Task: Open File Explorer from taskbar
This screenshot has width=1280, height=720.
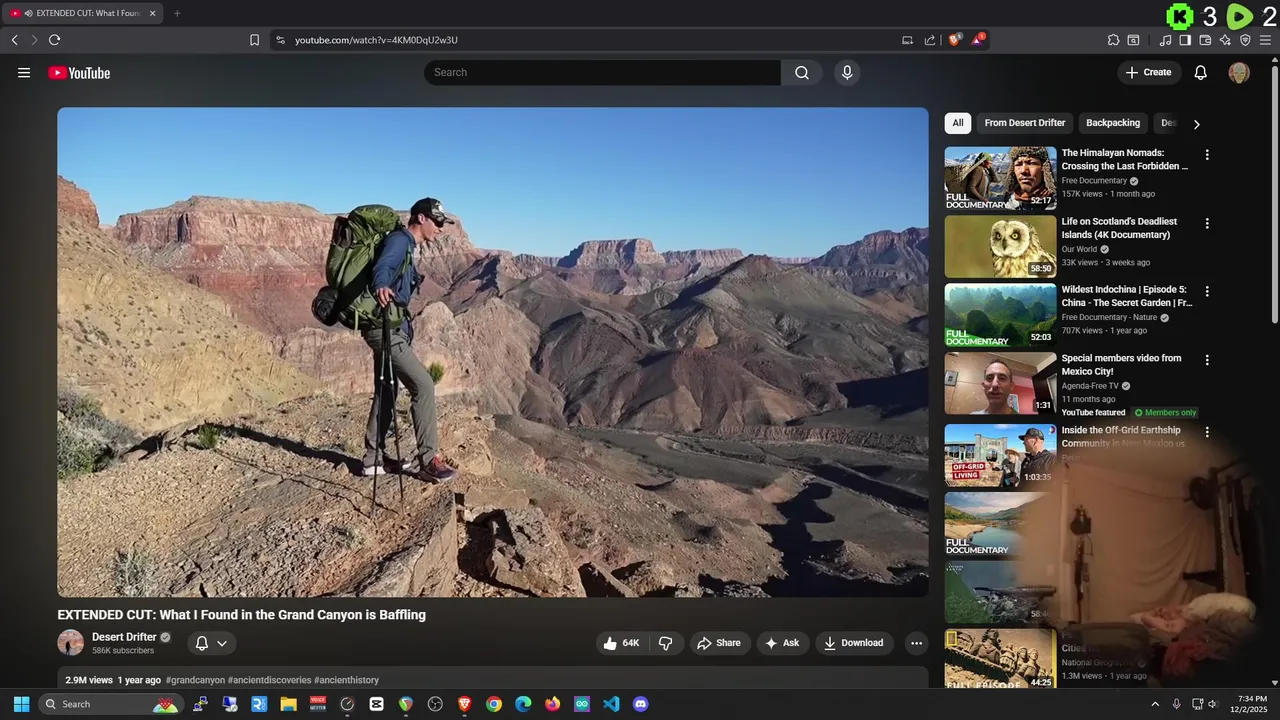Action: 288,704
